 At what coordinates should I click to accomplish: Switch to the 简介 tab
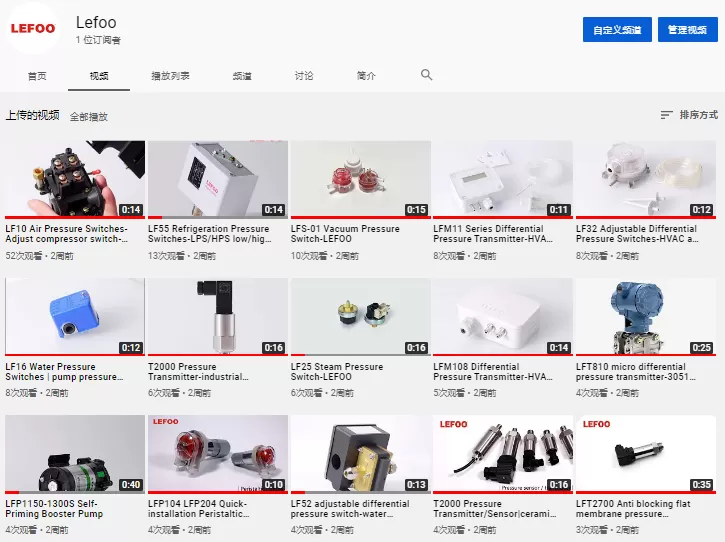tap(366, 76)
